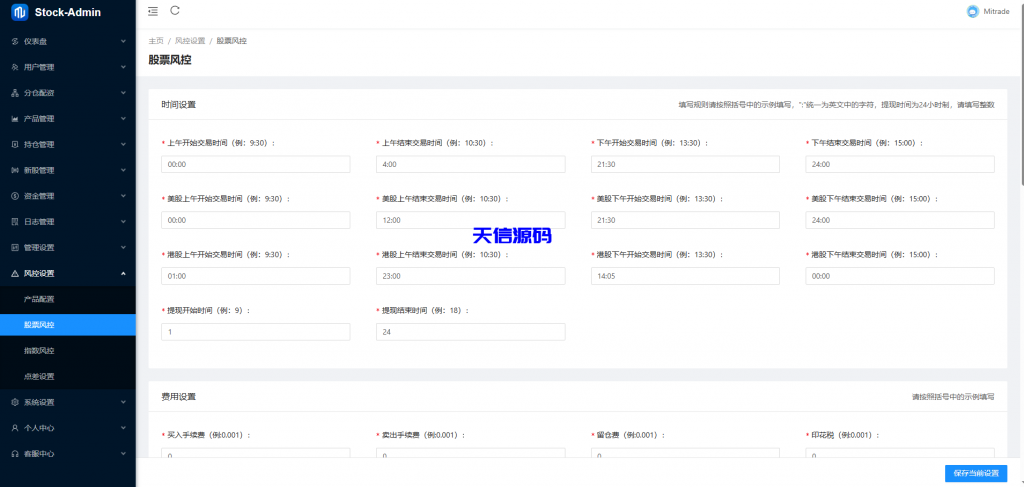Collapse the sidebar with the menu-fold icon
Image resolution: width=1024 pixels, height=487 pixels.
153,11
